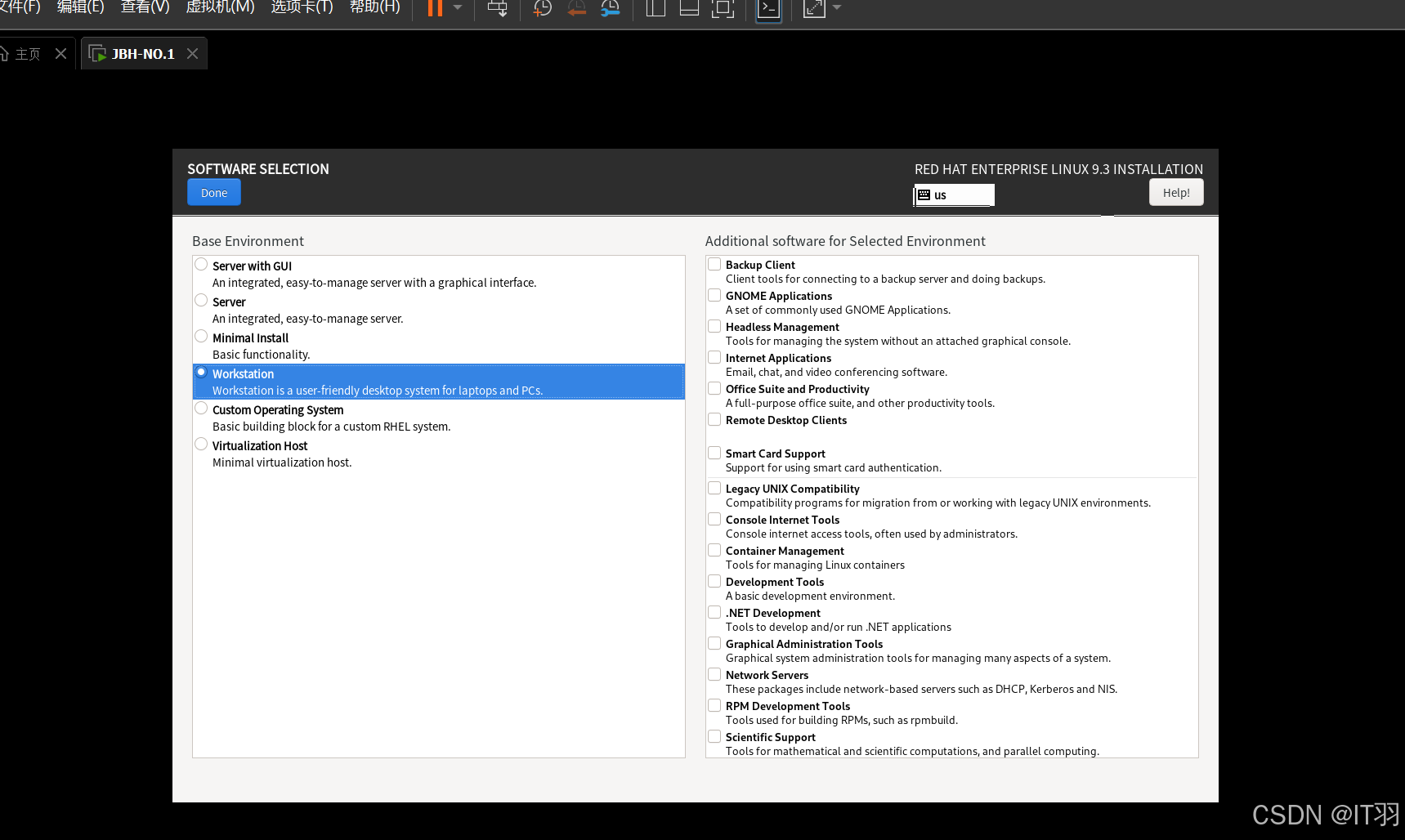Enable Office Suite and Productivity

tap(714, 388)
